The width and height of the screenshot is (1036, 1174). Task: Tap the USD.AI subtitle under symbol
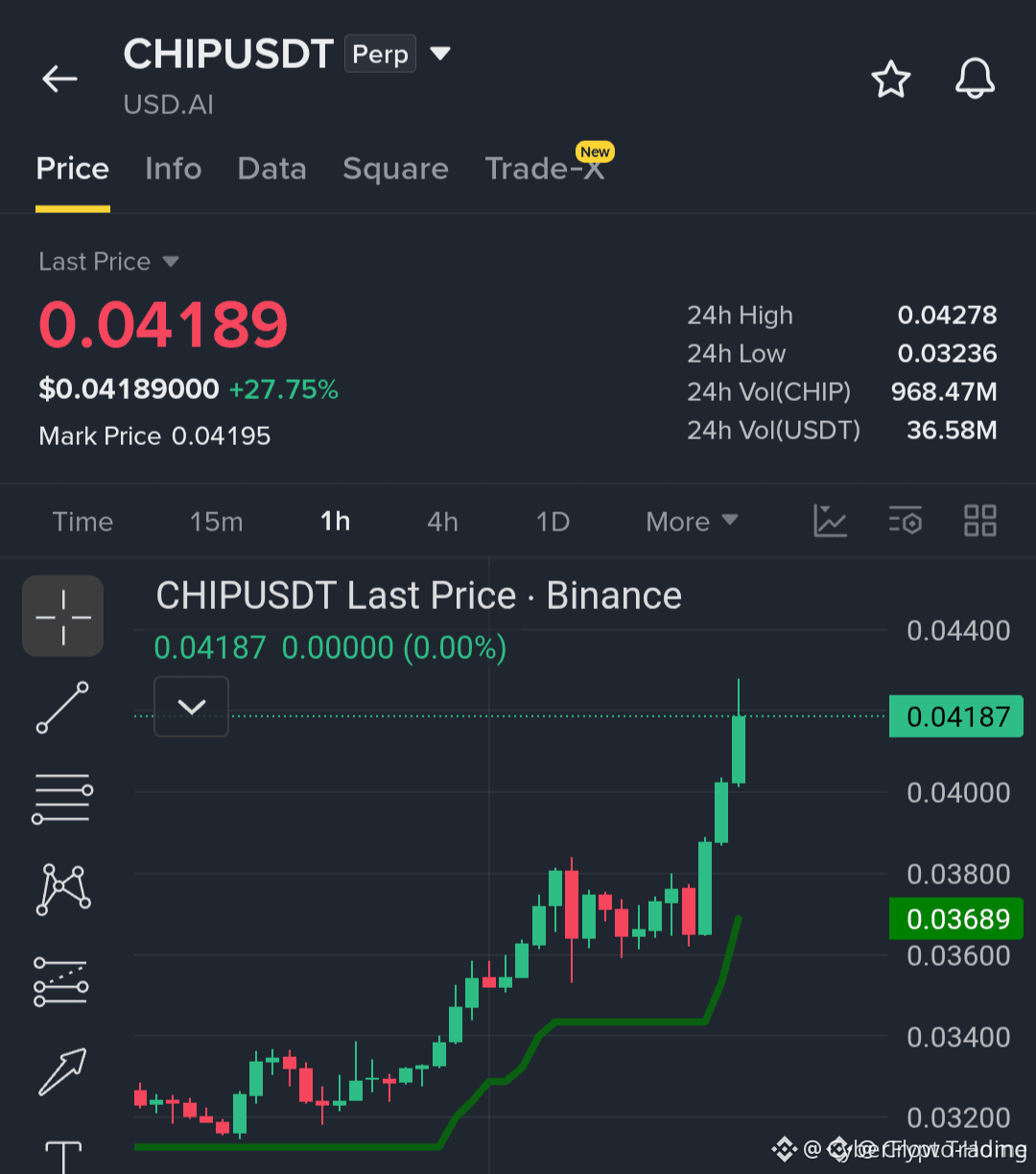(169, 105)
